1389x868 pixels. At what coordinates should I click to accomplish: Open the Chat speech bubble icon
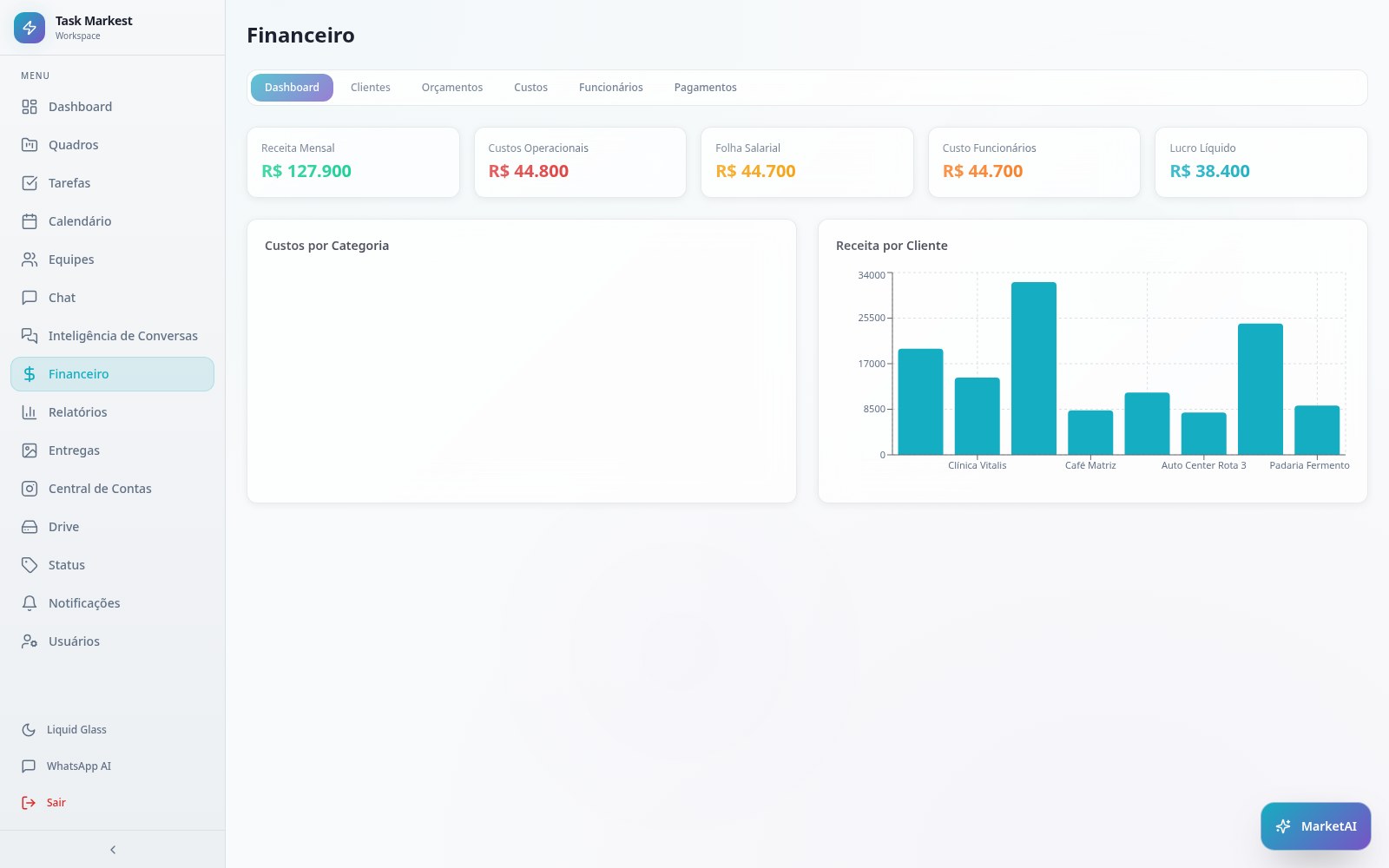pyautogui.click(x=30, y=298)
